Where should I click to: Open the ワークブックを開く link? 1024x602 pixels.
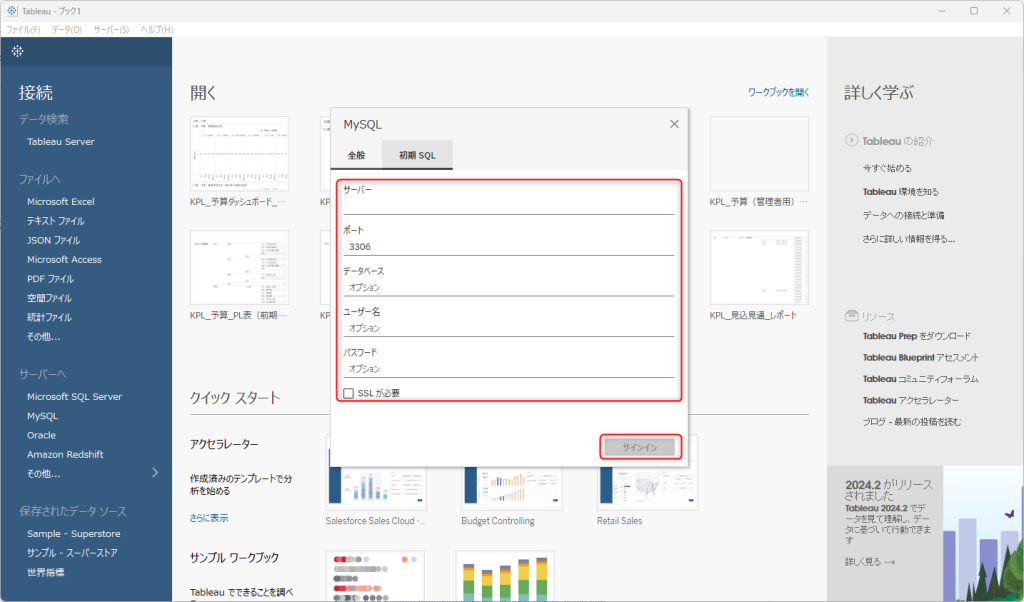778,92
